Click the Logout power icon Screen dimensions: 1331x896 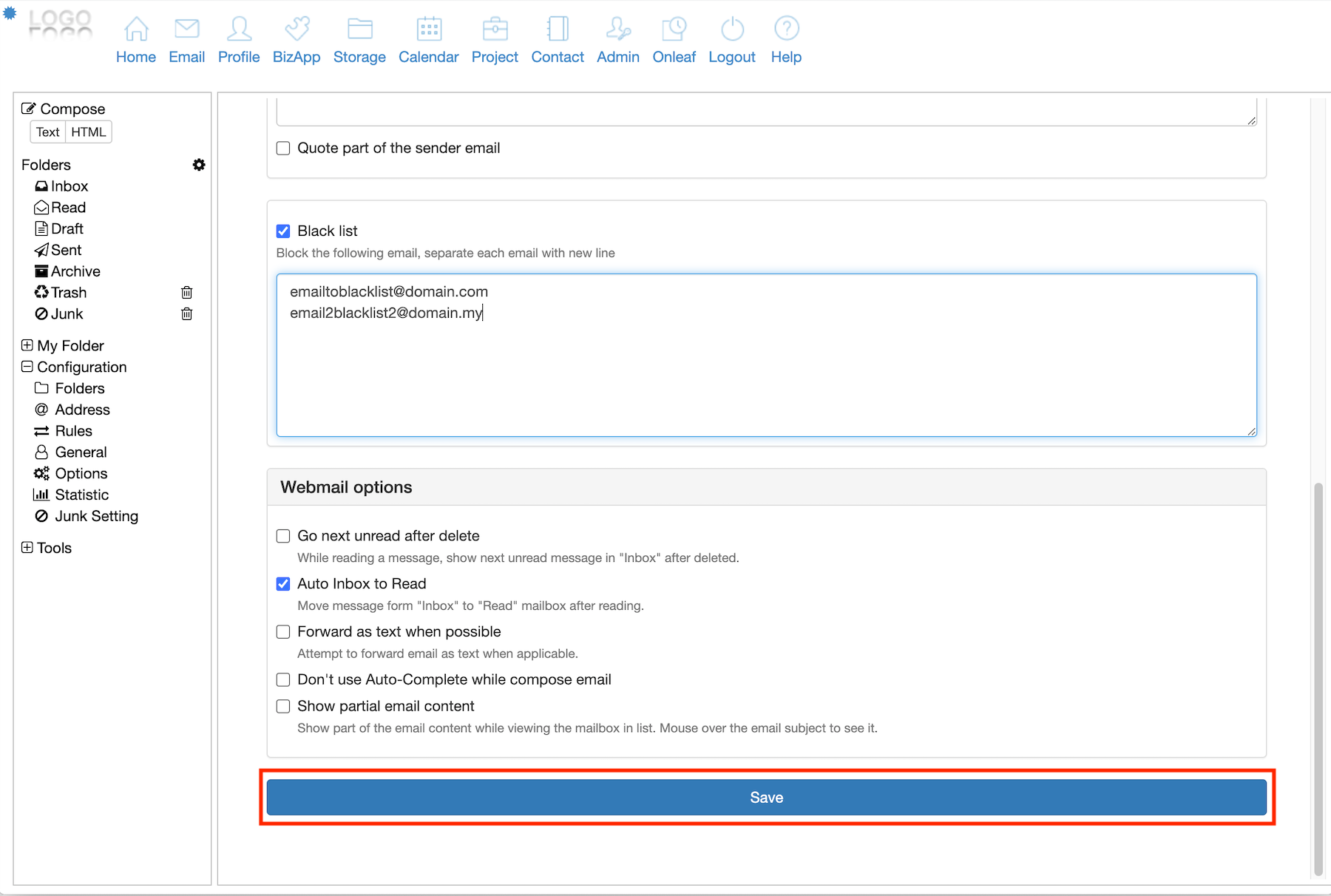(x=732, y=30)
